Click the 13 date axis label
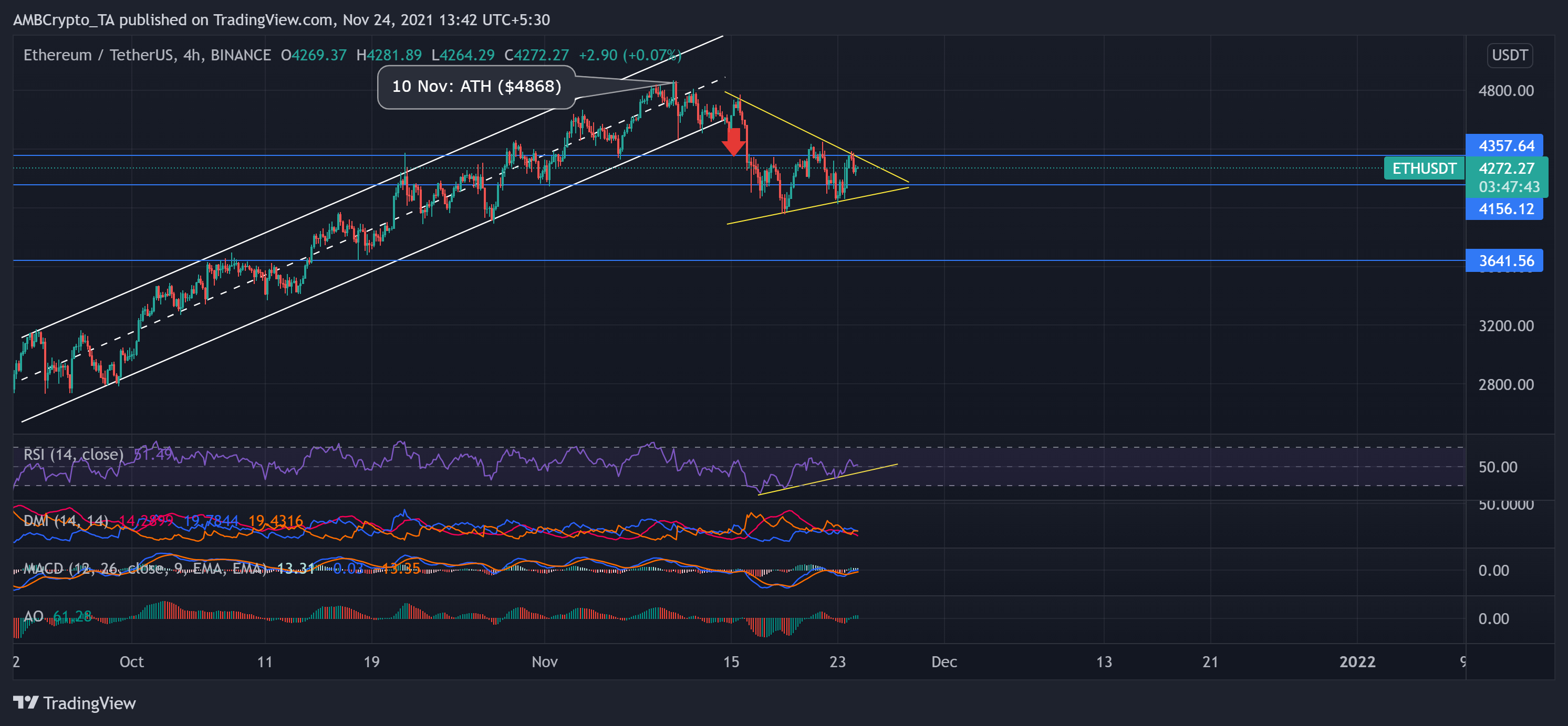Screen dimensions: 1568x726 (x=1104, y=661)
